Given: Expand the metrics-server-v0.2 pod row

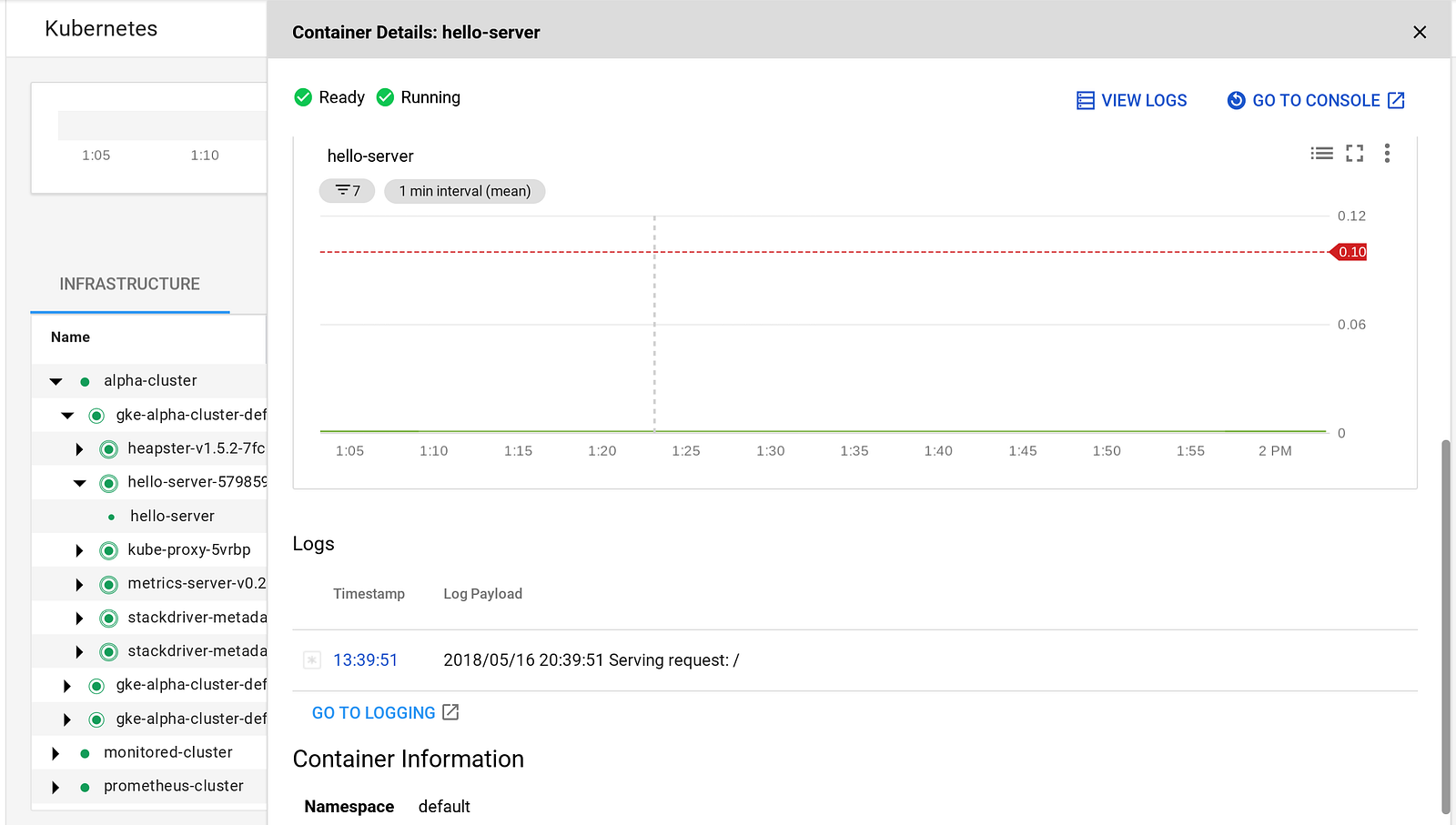Looking at the screenshot, I should tap(79, 585).
